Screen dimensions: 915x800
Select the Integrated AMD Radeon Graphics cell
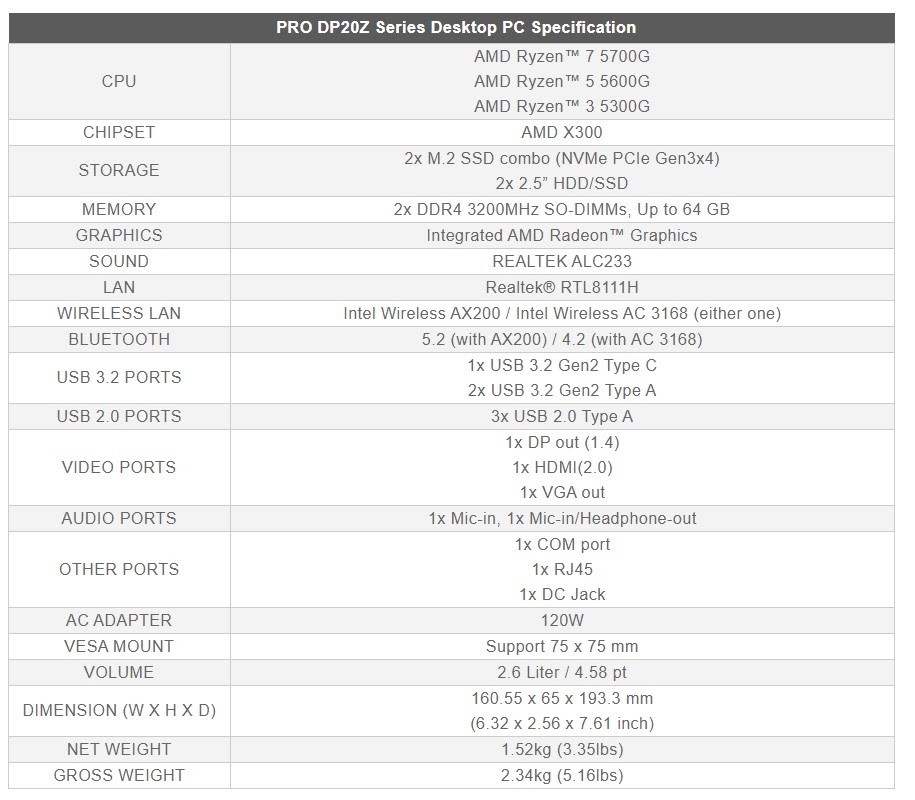pos(561,235)
